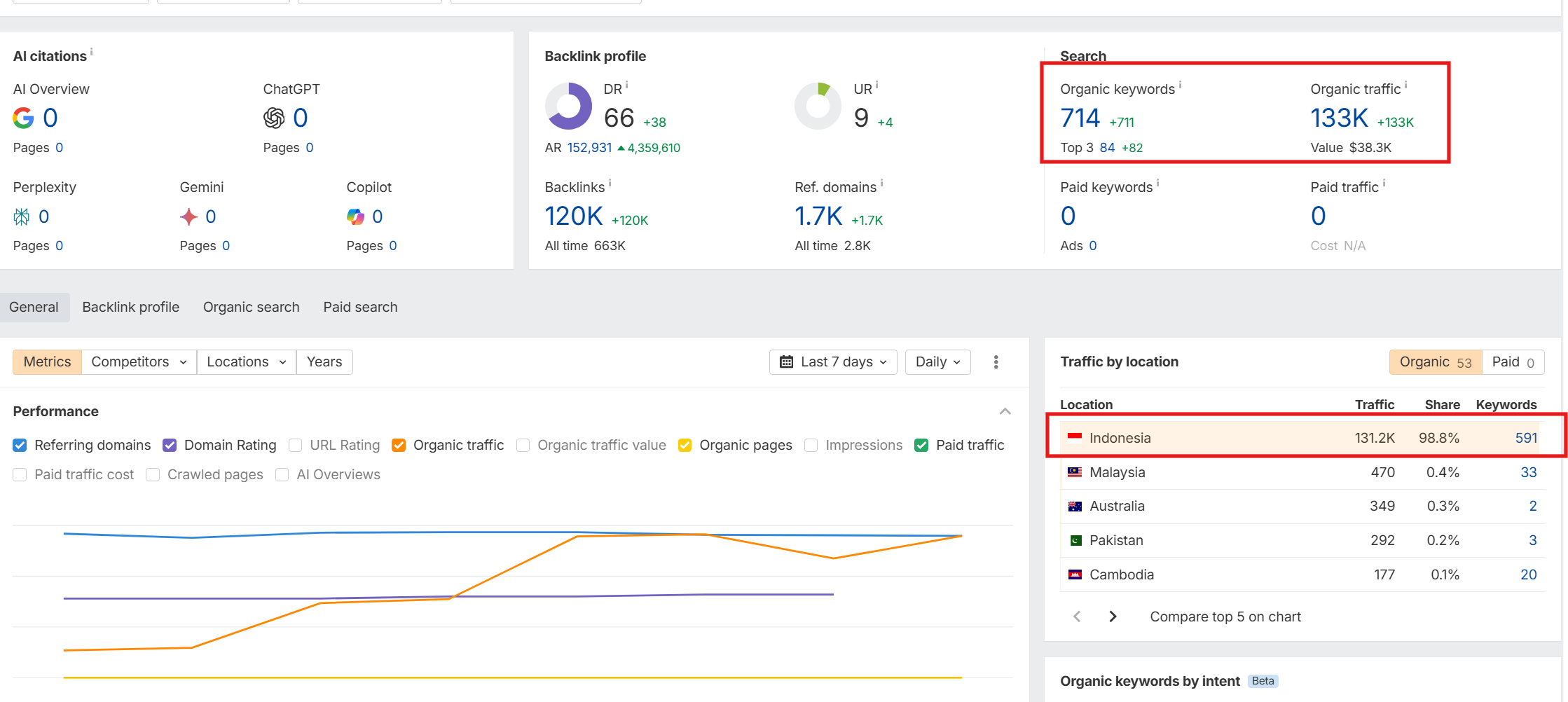
Task: Click the info icon next to Organic keywords
Action: click(x=1181, y=84)
